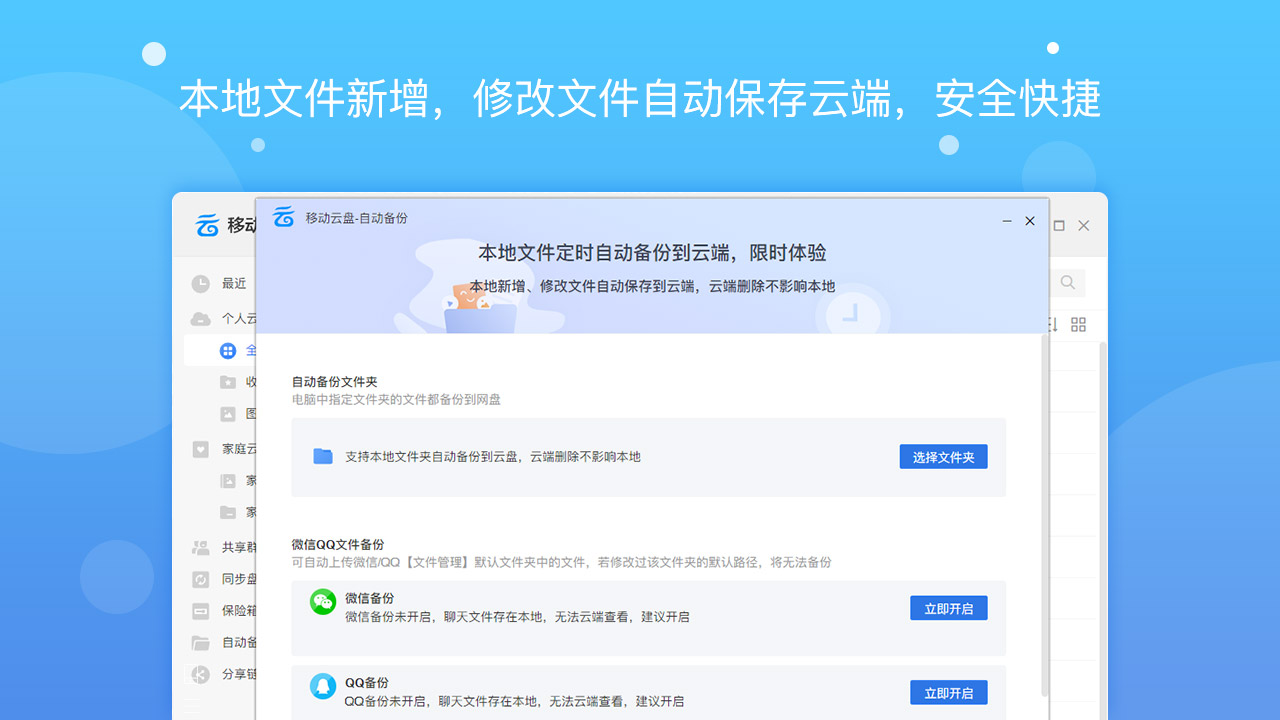Close the 移动云盘-自动备份 dialog

1030,221
